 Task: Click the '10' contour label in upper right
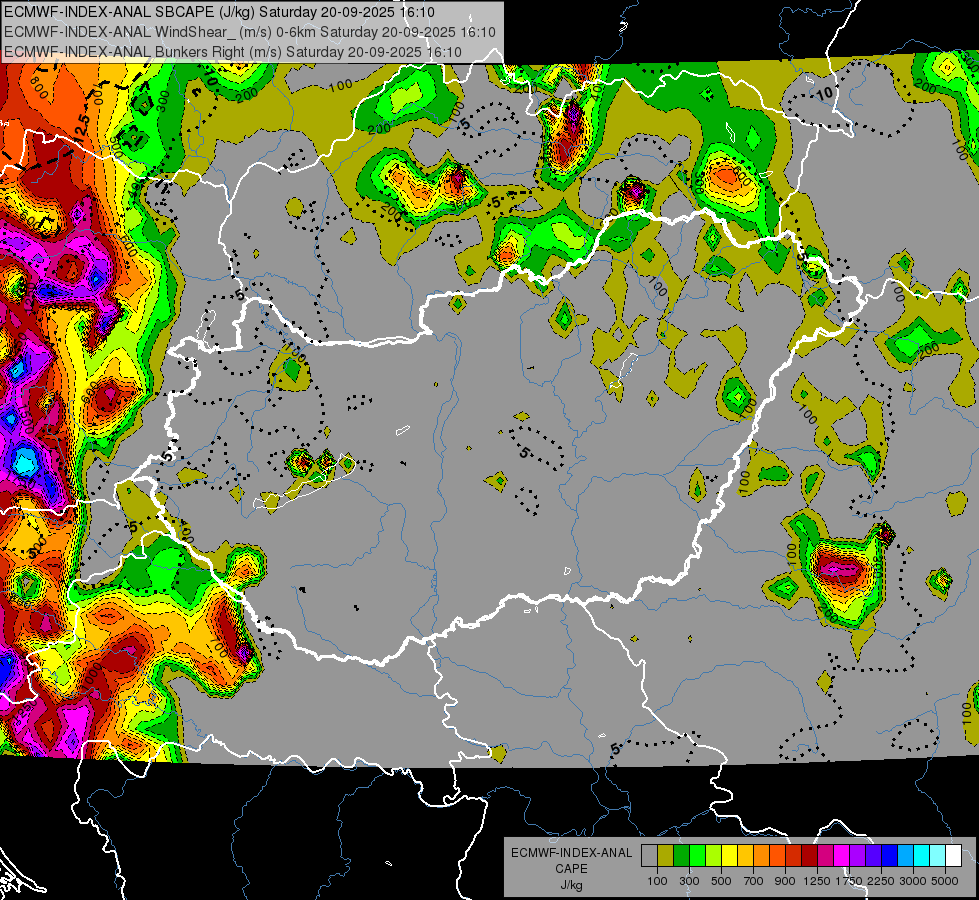tap(824, 94)
